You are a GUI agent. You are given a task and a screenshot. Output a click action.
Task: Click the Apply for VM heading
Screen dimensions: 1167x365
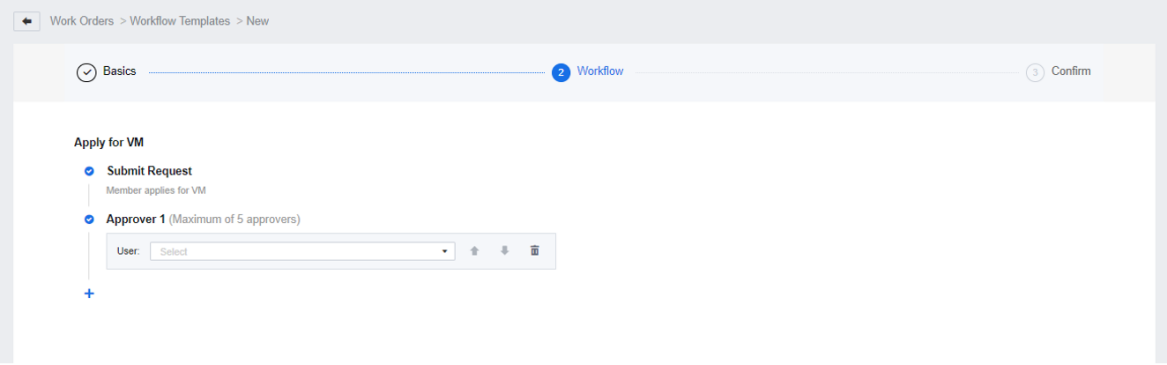[x=109, y=142]
